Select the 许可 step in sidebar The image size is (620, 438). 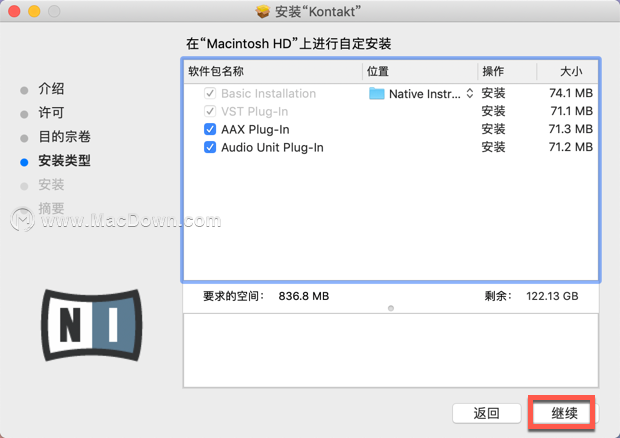pyautogui.click(x=51, y=113)
